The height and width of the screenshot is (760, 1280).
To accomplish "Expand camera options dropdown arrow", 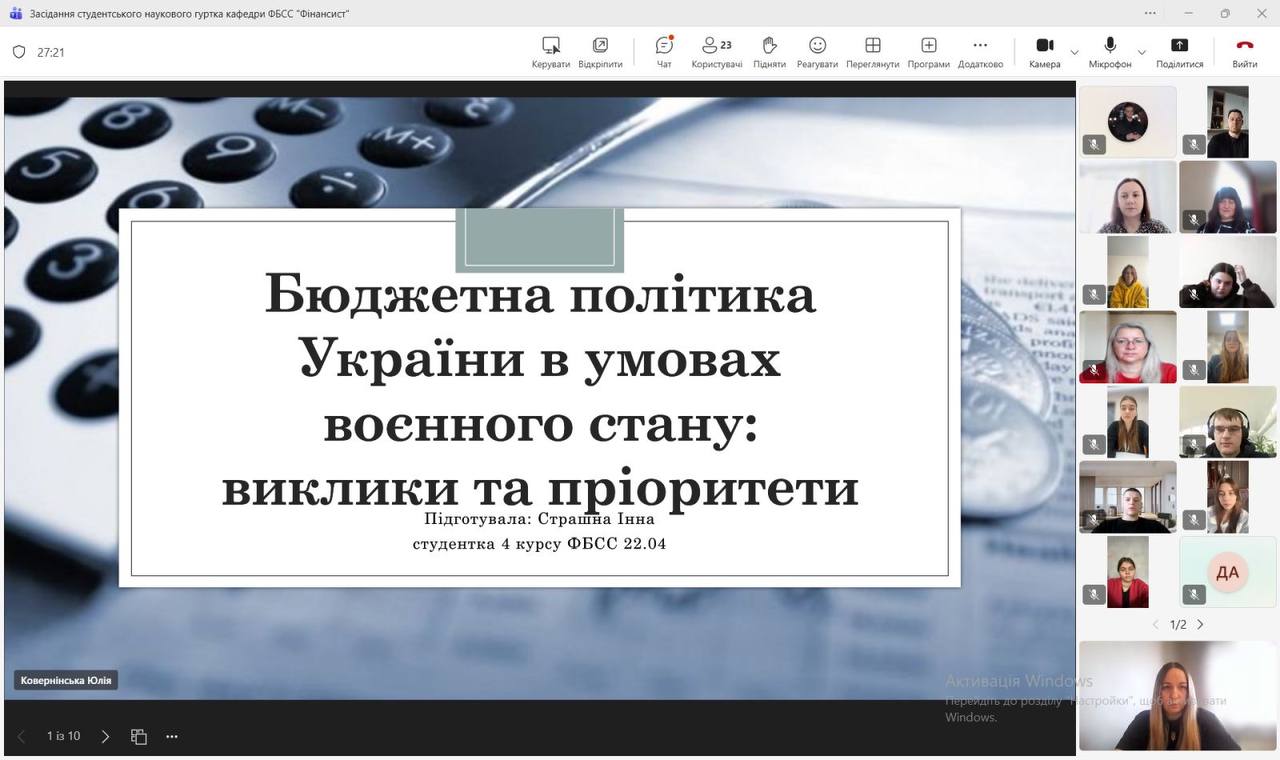I will point(1074,52).
